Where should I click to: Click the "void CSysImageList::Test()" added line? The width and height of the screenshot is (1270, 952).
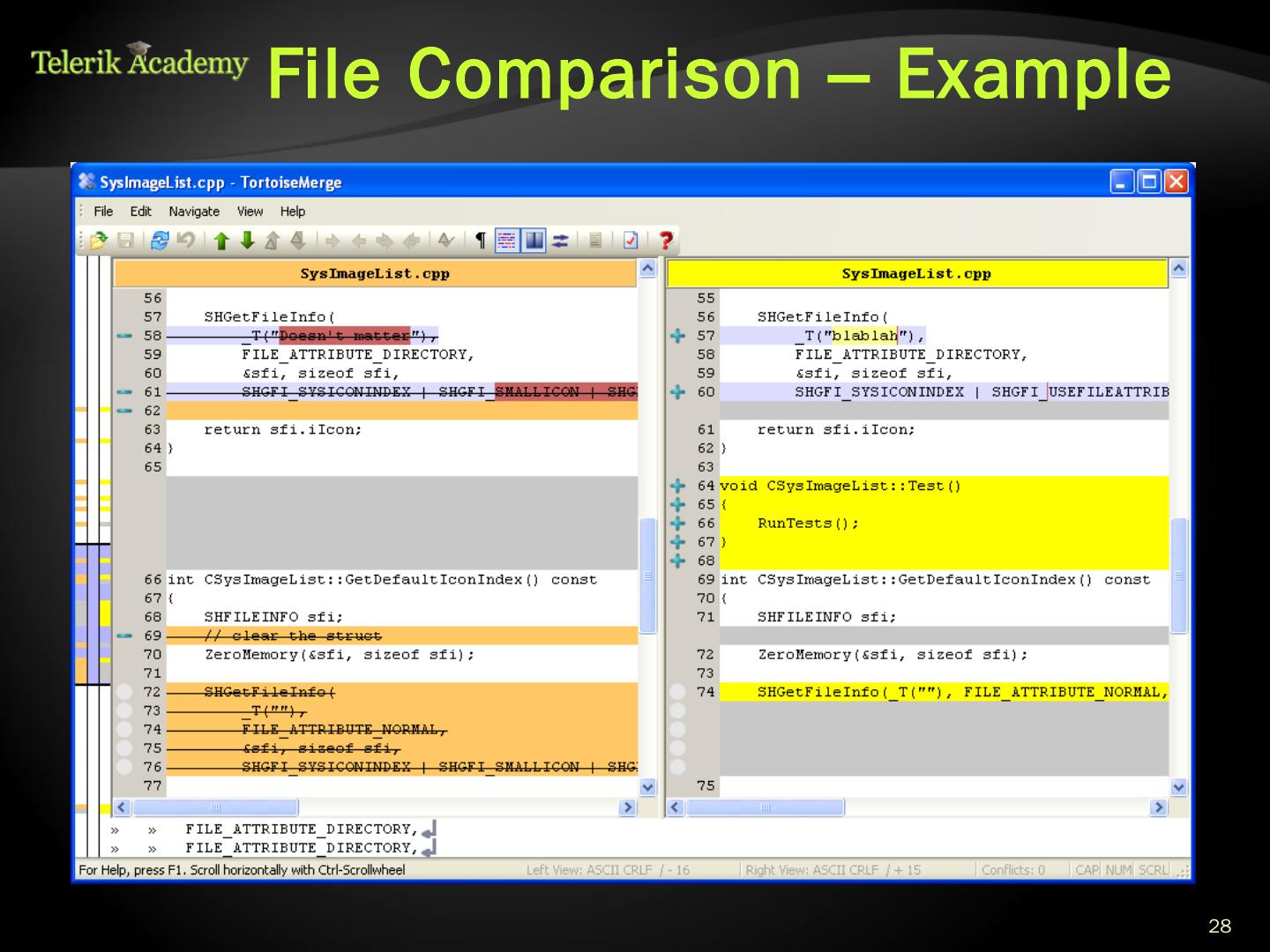pyautogui.click(x=944, y=486)
